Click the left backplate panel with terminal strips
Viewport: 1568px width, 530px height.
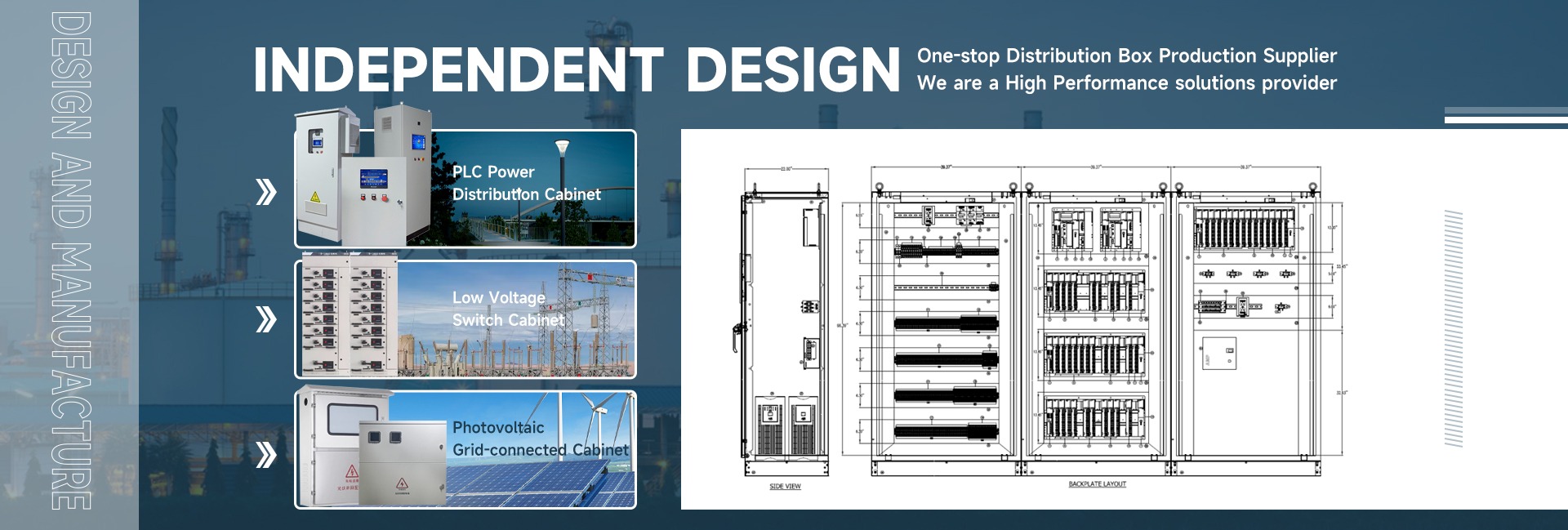(946, 329)
